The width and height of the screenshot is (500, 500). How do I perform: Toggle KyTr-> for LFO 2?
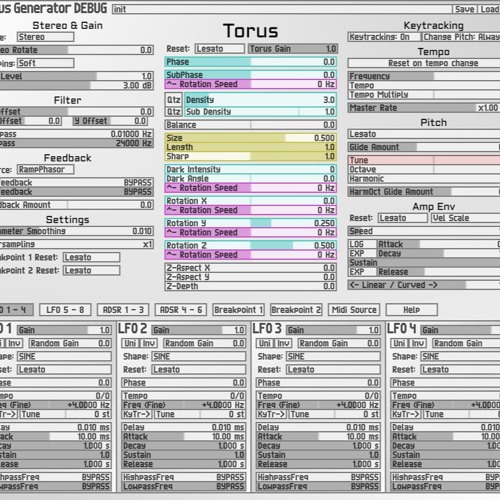point(137,414)
